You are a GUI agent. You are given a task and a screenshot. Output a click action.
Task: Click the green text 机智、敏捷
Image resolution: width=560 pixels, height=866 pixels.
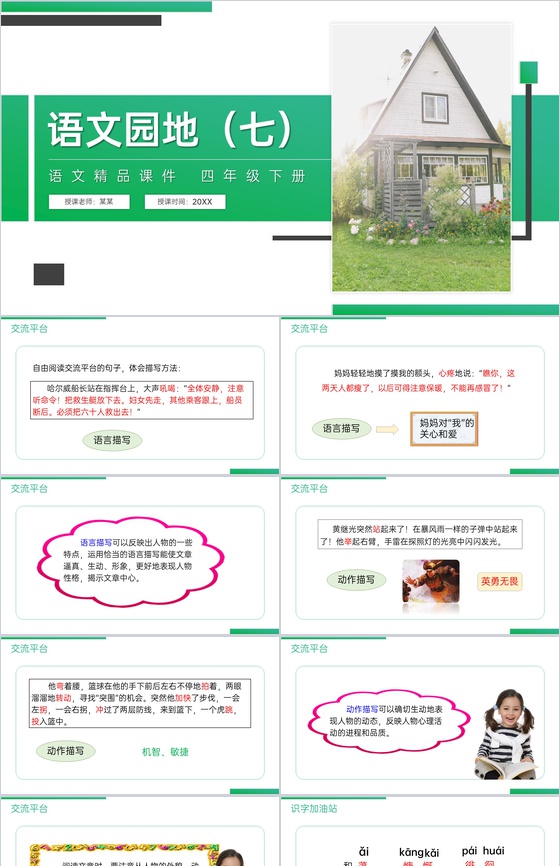click(166, 752)
